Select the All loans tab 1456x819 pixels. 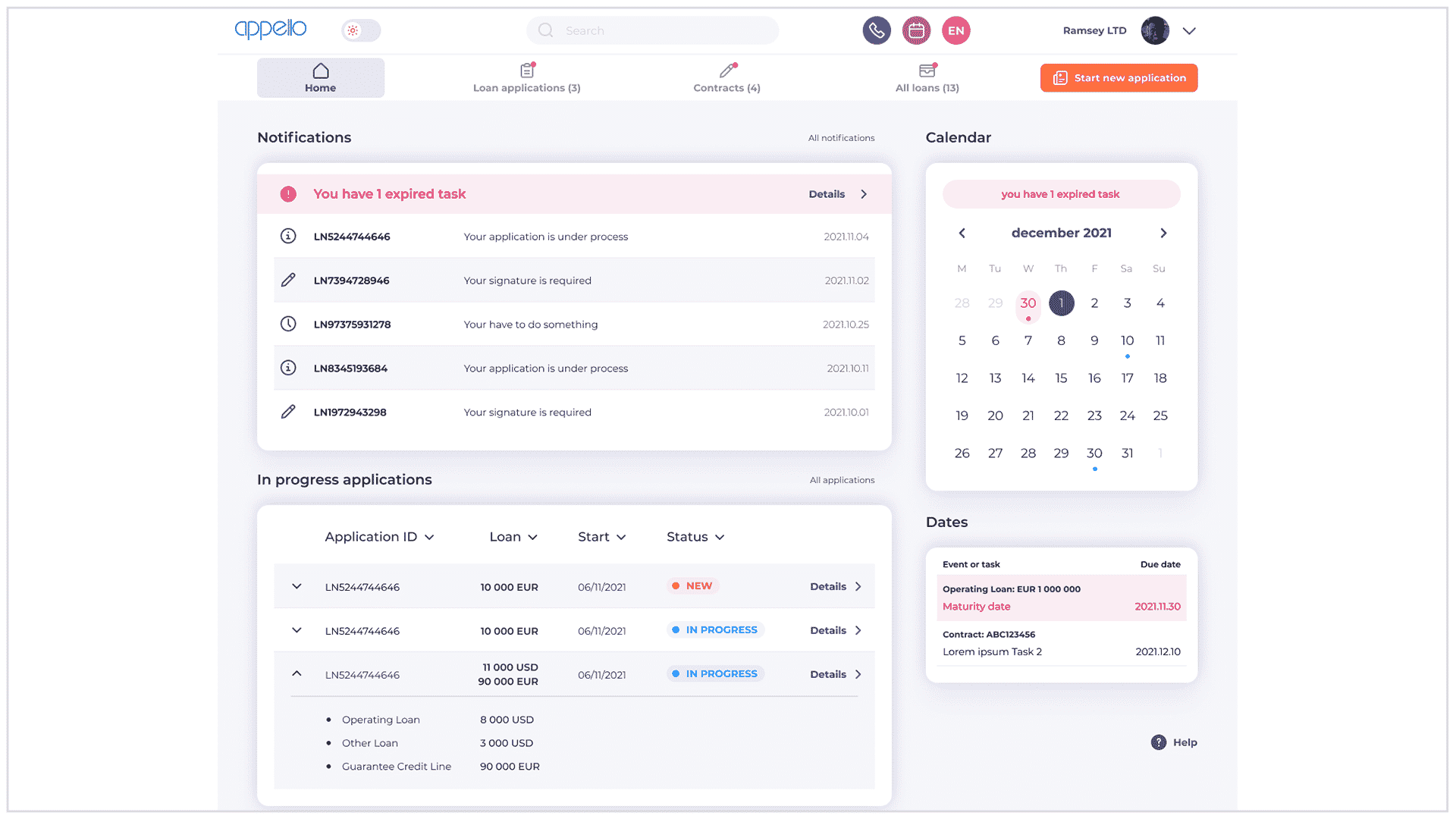[927, 77]
